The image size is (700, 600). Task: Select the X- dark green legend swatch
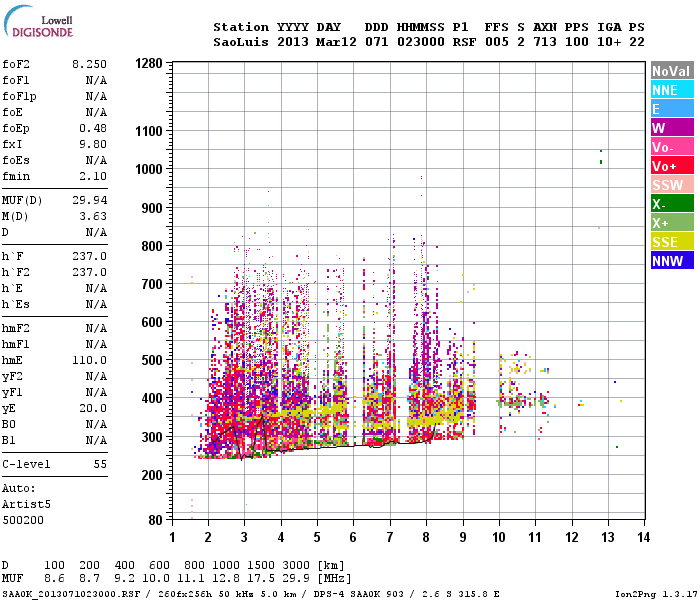pyautogui.click(x=672, y=204)
